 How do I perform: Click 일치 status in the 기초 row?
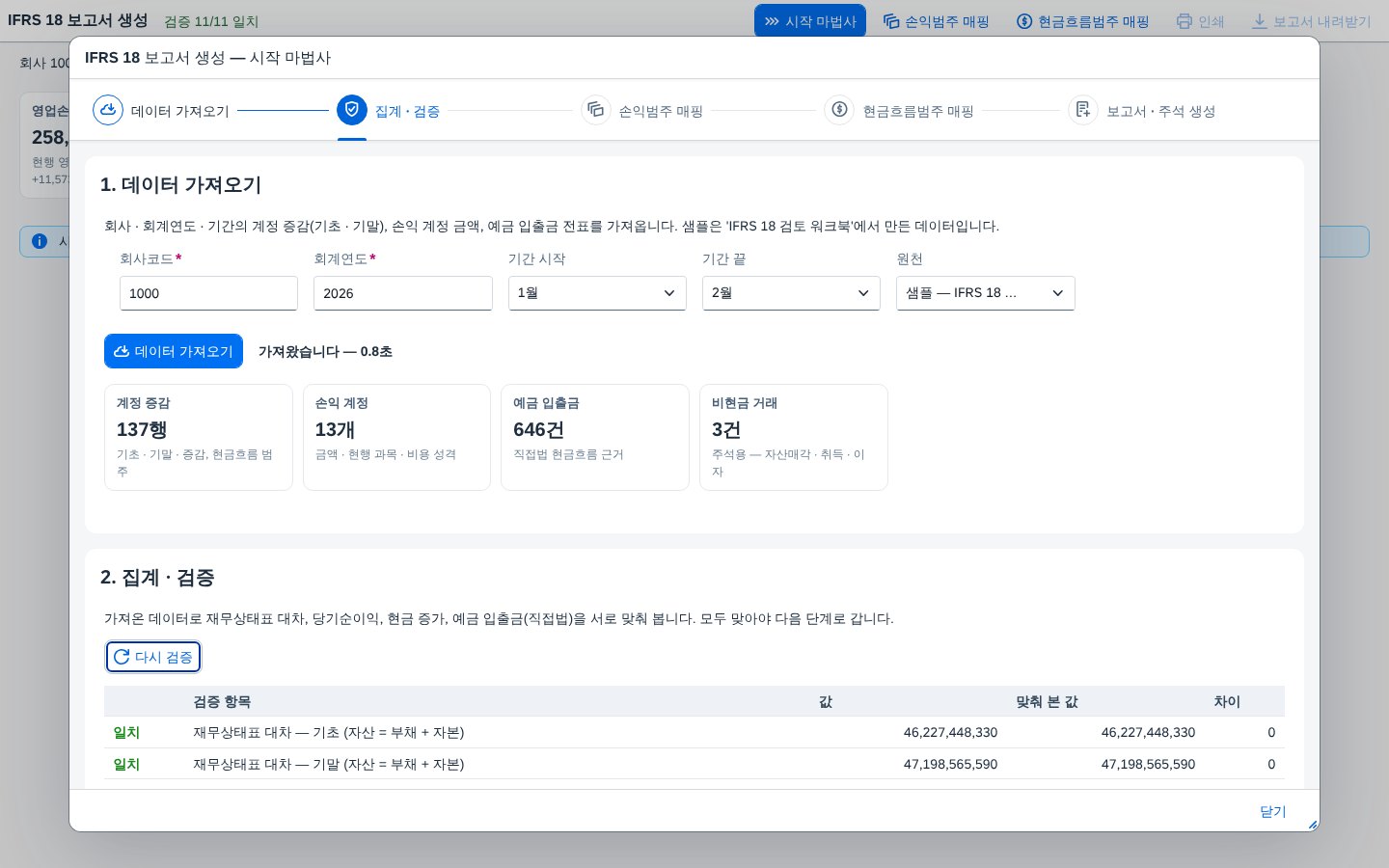coord(126,732)
